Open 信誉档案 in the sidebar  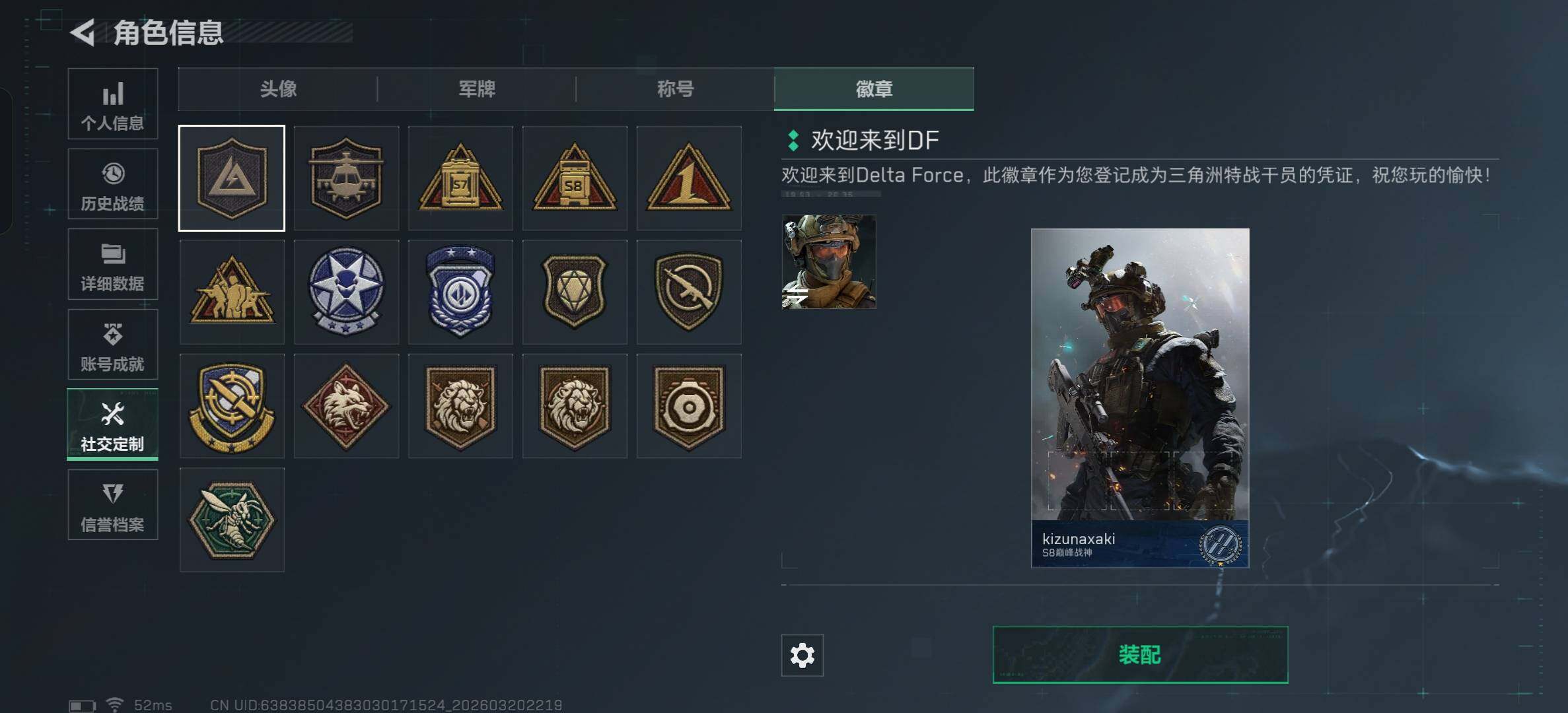[113, 505]
